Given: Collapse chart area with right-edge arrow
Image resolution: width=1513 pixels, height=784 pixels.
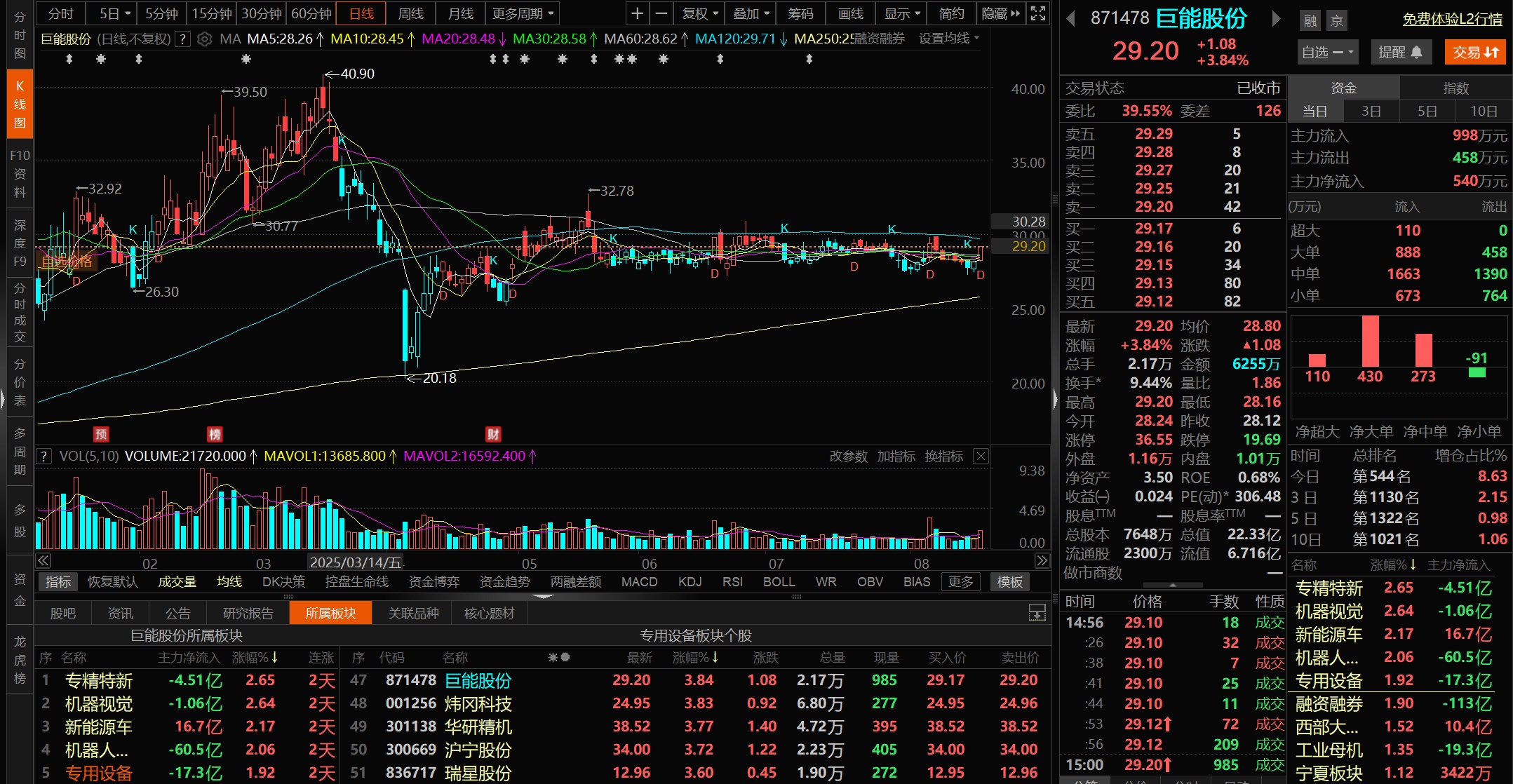Looking at the screenshot, I should [x=1055, y=400].
